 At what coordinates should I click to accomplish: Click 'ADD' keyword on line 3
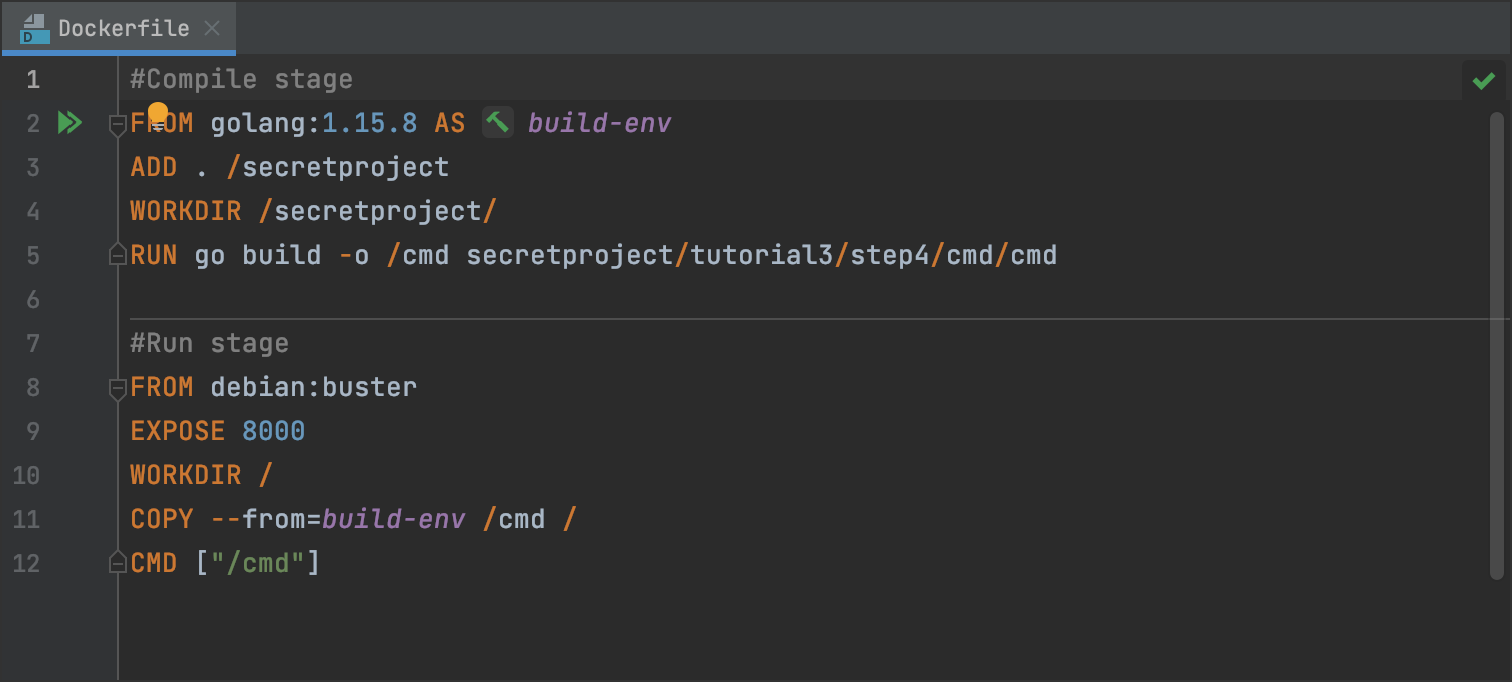click(x=154, y=167)
